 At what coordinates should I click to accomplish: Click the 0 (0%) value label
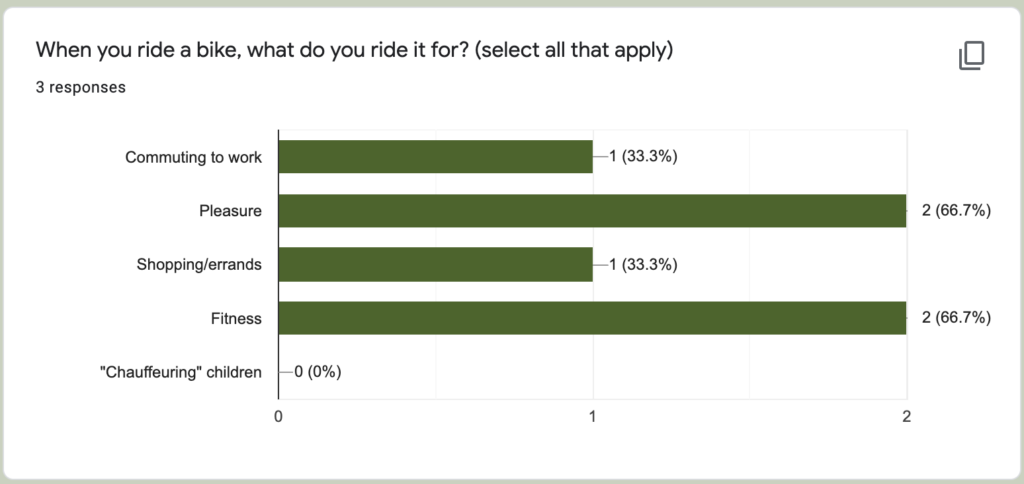[x=318, y=372]
